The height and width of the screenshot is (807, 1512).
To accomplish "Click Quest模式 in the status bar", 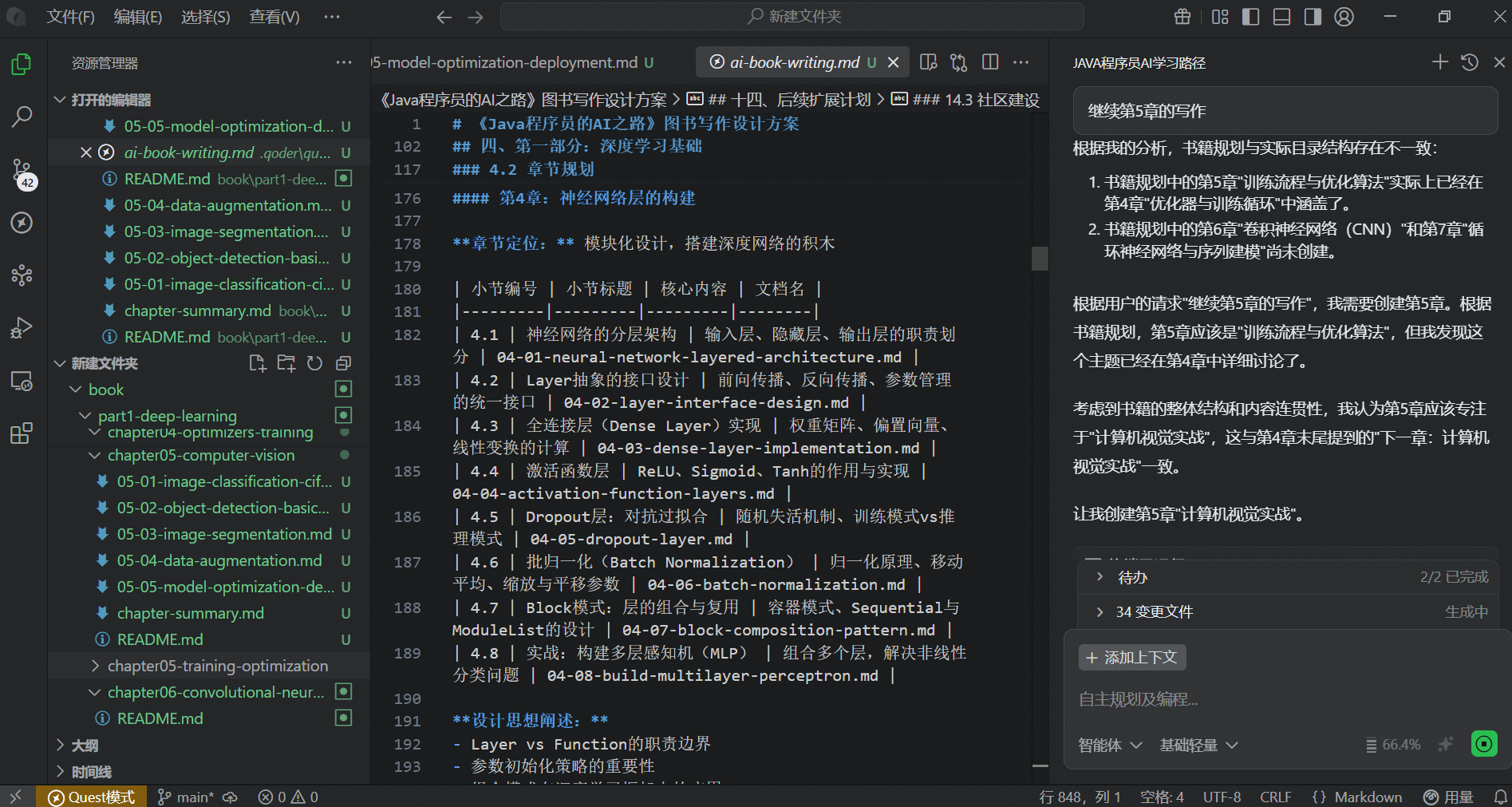I will 91,796.
